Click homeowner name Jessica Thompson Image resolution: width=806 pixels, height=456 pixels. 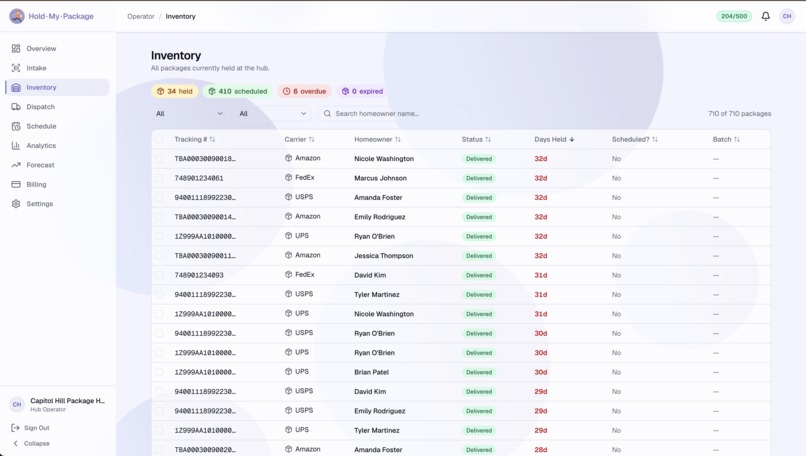point(383,256)
